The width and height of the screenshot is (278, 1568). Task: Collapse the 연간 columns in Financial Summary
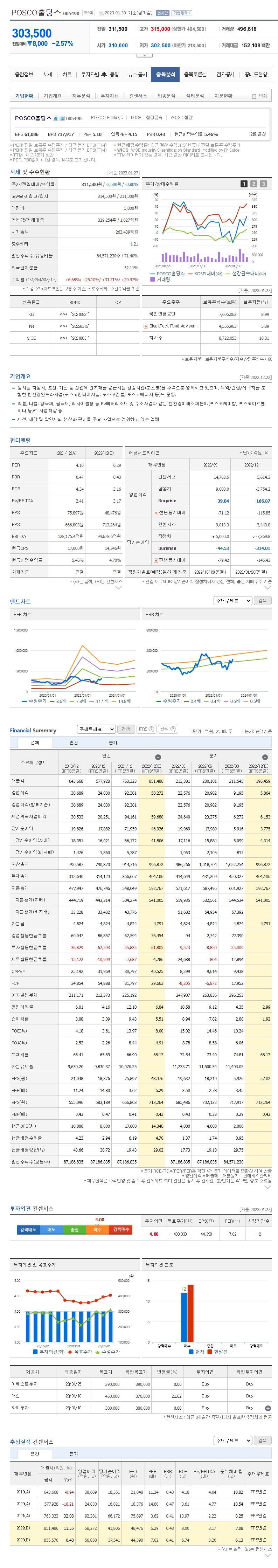pyautogui.click(x=158, y=757)
